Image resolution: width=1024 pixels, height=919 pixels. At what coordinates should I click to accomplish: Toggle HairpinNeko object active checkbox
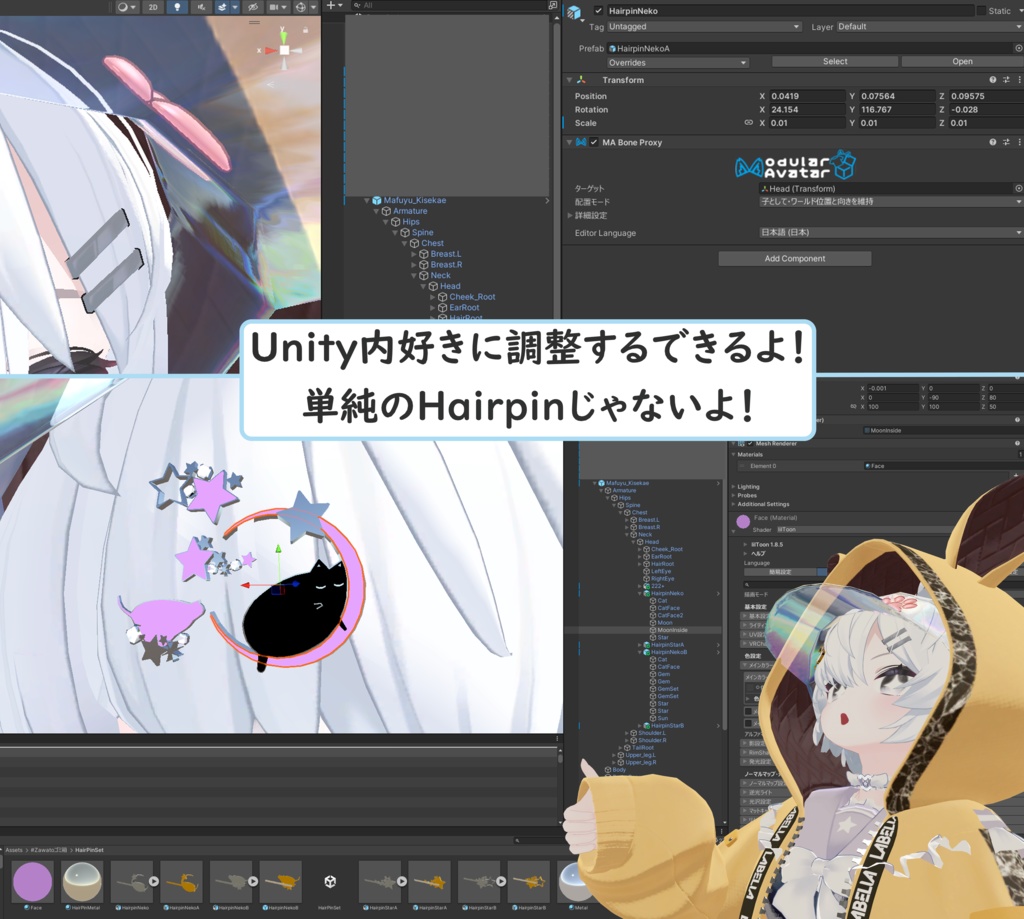click(598, 10)
